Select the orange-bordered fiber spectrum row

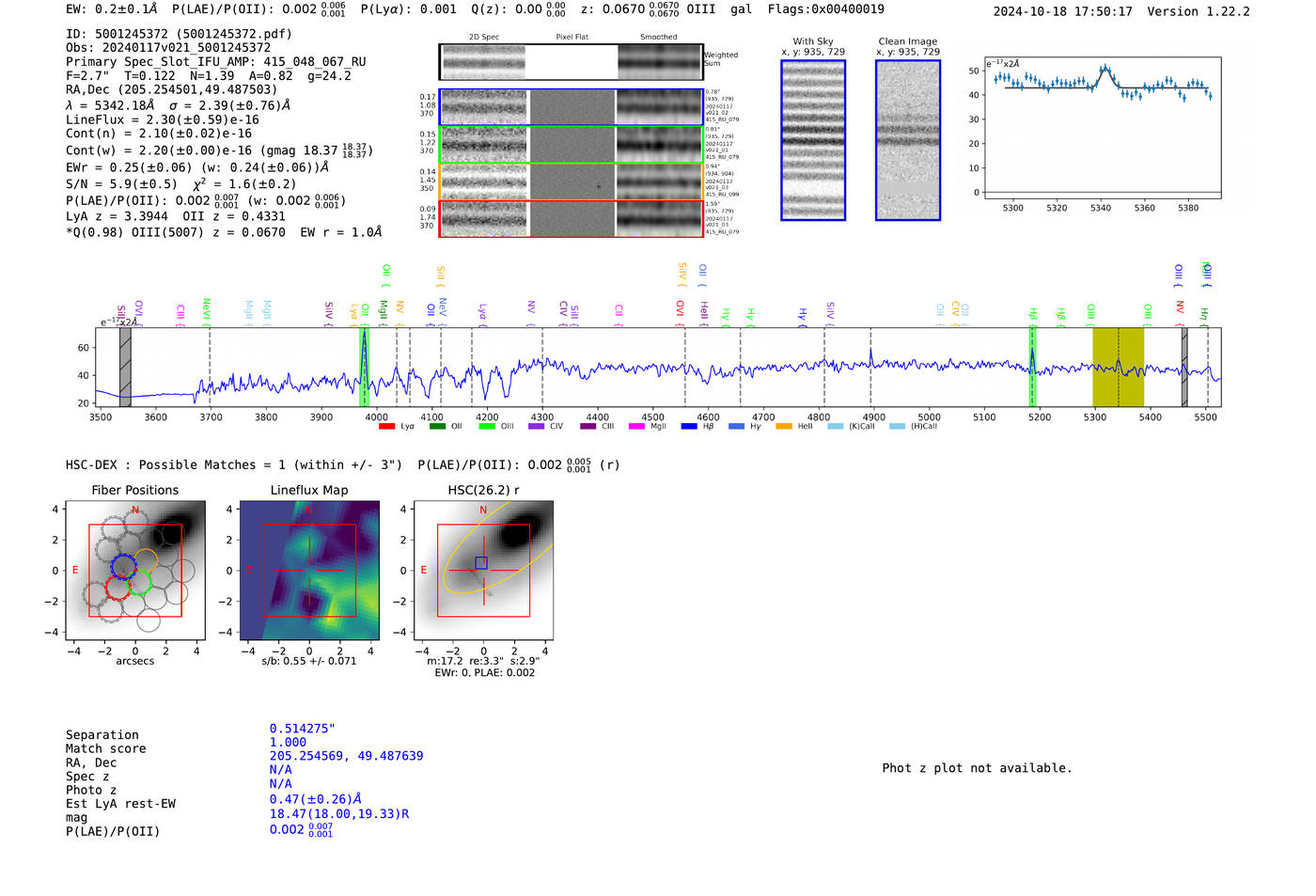click(x=571, y=181)
